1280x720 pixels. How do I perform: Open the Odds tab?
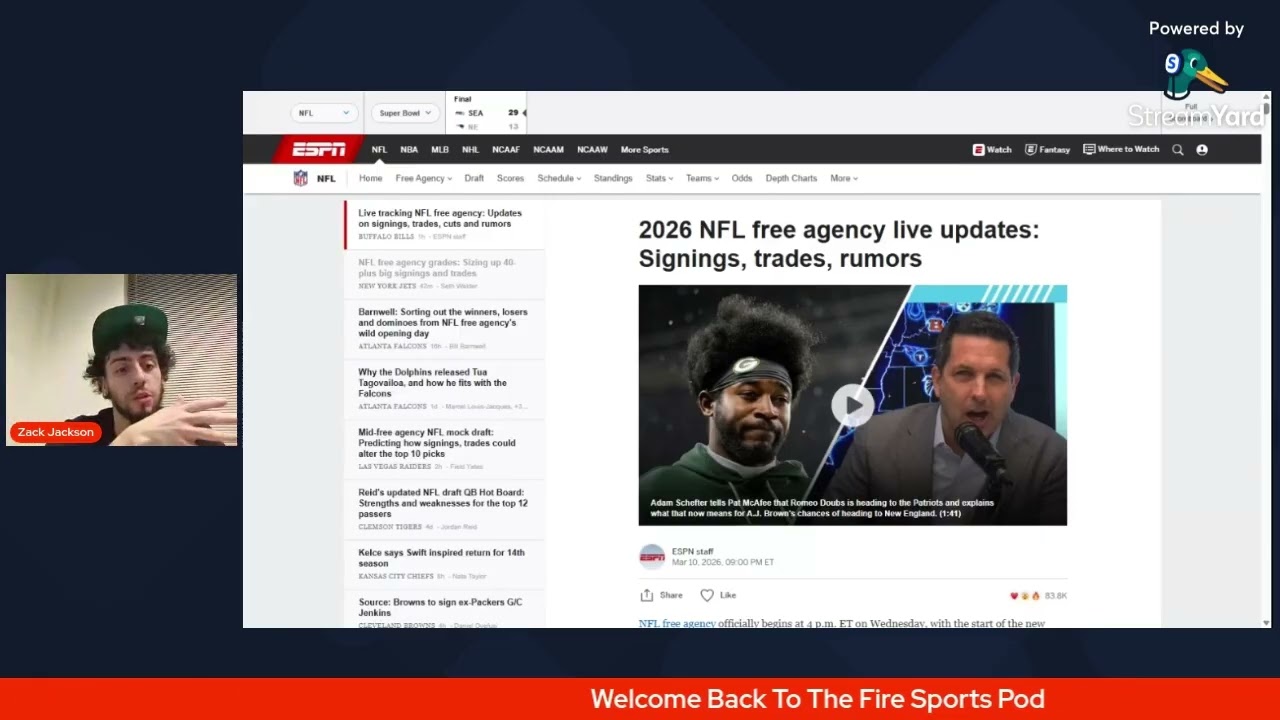click(741, 179)
